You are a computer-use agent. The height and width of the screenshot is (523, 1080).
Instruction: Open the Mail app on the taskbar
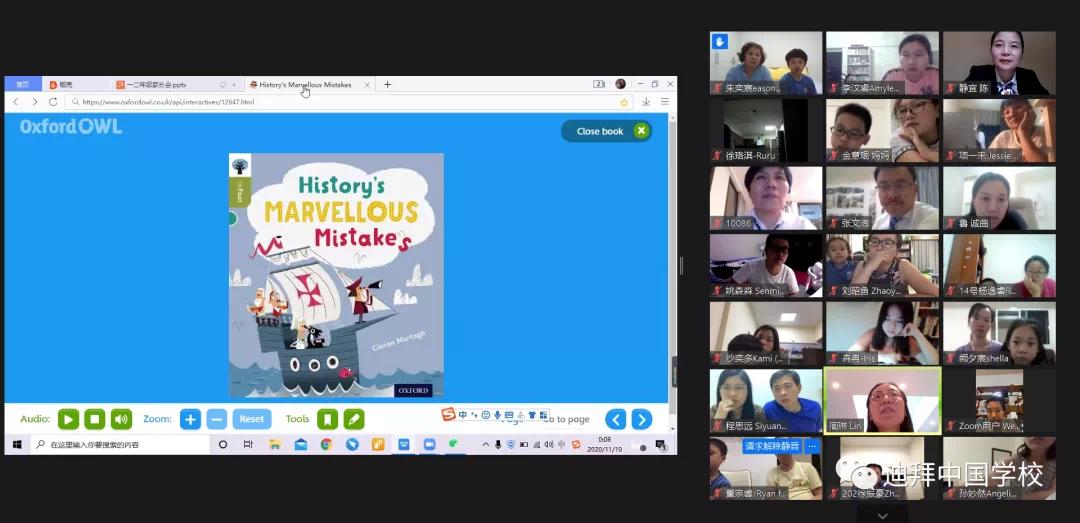[x=301, y=444]
